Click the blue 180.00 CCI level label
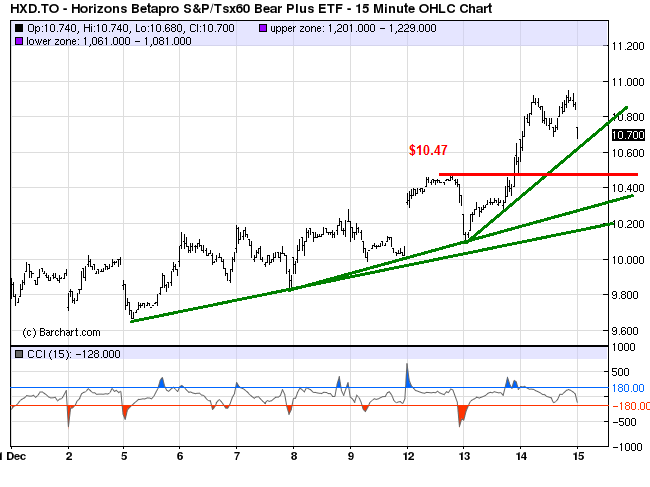This screenshot has width=650, height=487. 628,388
